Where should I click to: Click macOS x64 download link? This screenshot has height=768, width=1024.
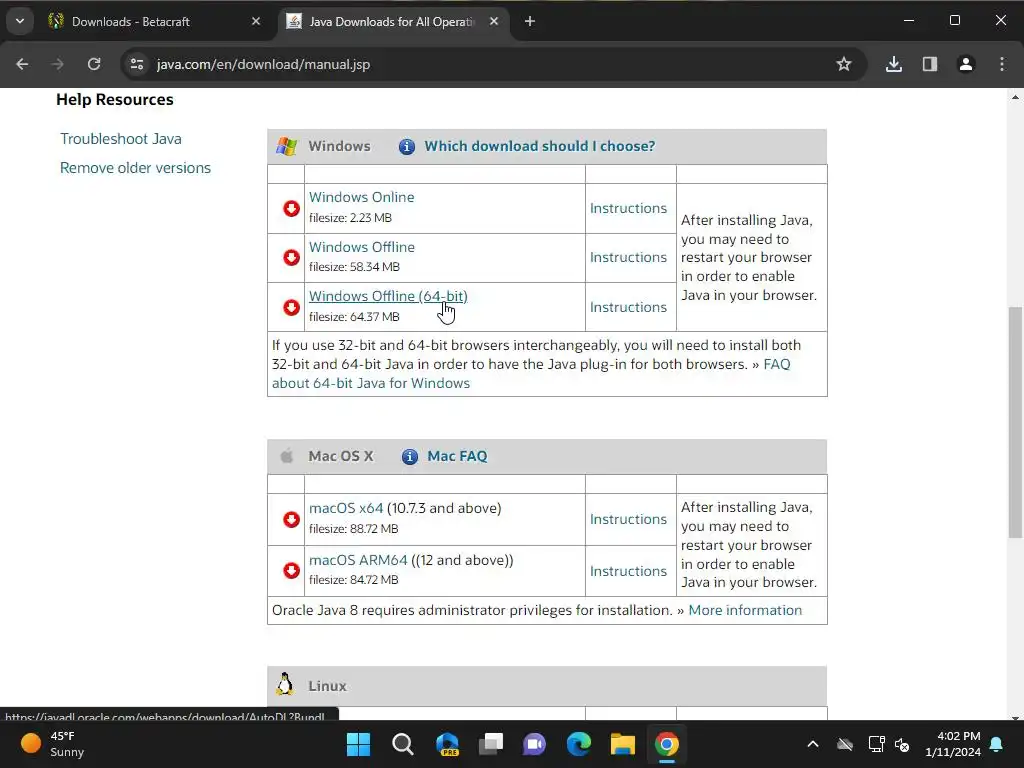coord(346,508)
